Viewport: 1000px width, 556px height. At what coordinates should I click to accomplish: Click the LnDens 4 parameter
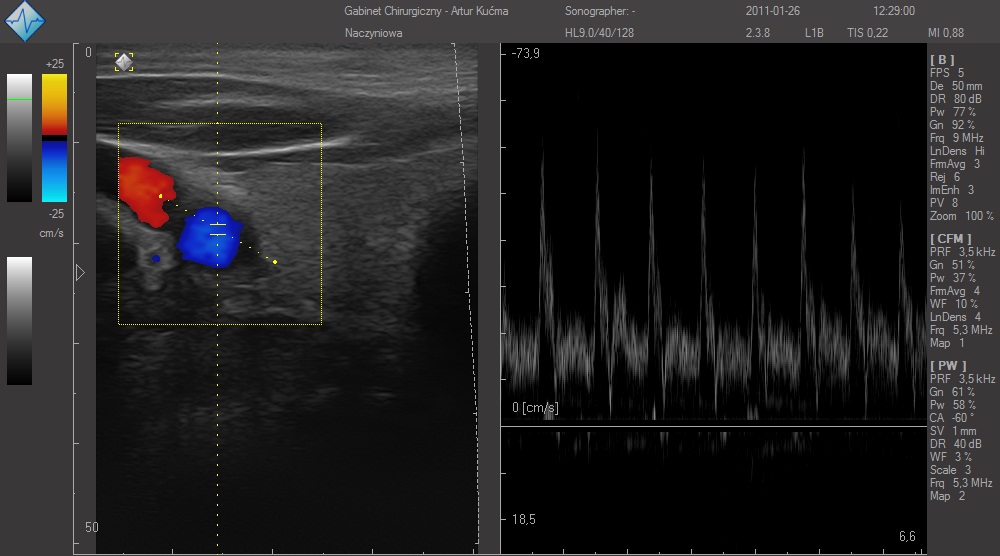955,317
